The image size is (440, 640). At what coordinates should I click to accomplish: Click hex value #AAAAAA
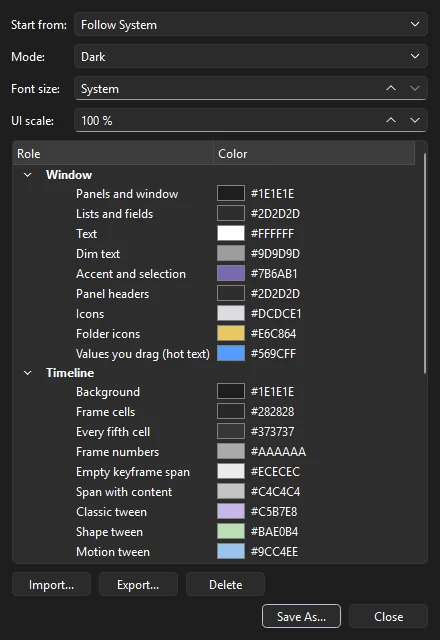[x=278, y=451]
